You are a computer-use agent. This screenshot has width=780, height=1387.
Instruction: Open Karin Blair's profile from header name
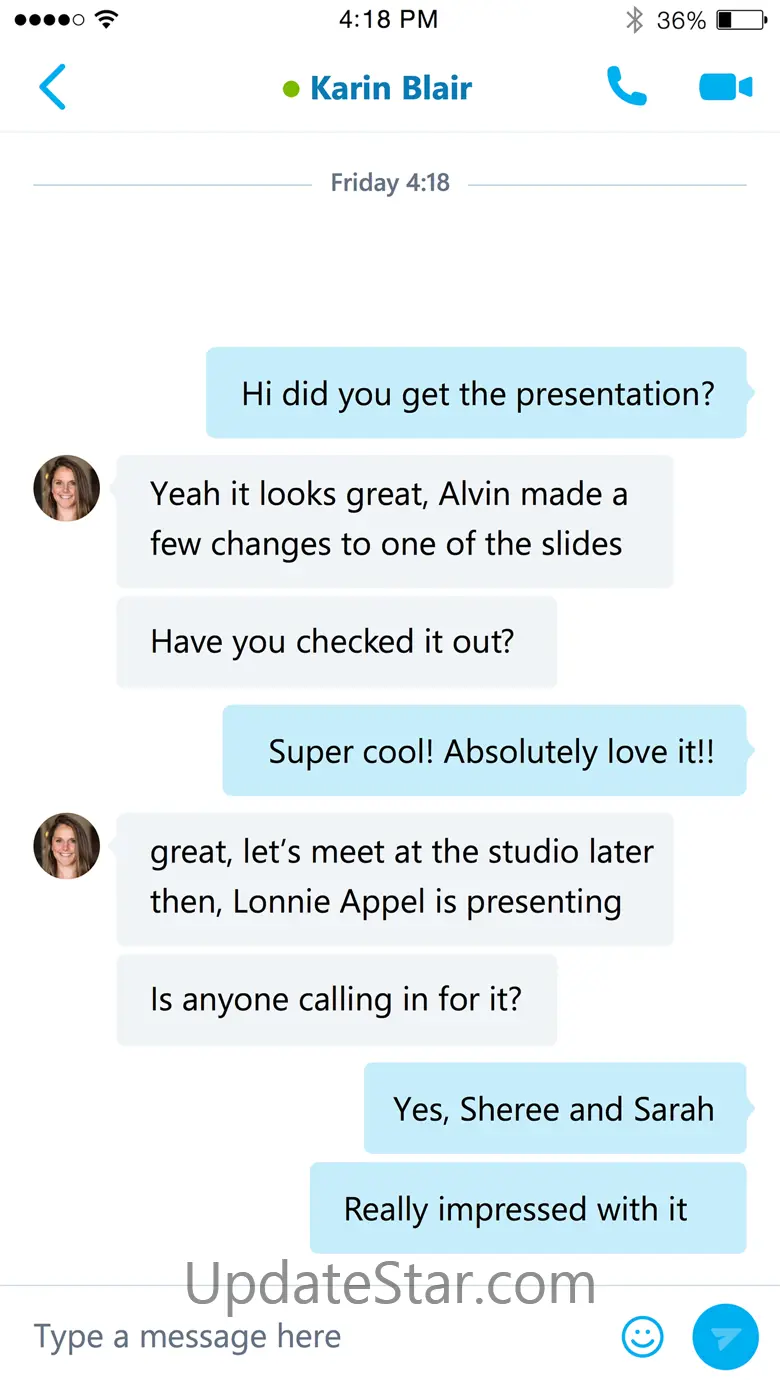click(390, 88)
